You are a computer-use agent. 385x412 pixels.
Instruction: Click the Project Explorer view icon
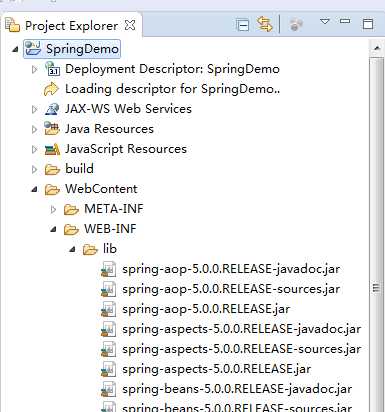[x=13, y=25]
